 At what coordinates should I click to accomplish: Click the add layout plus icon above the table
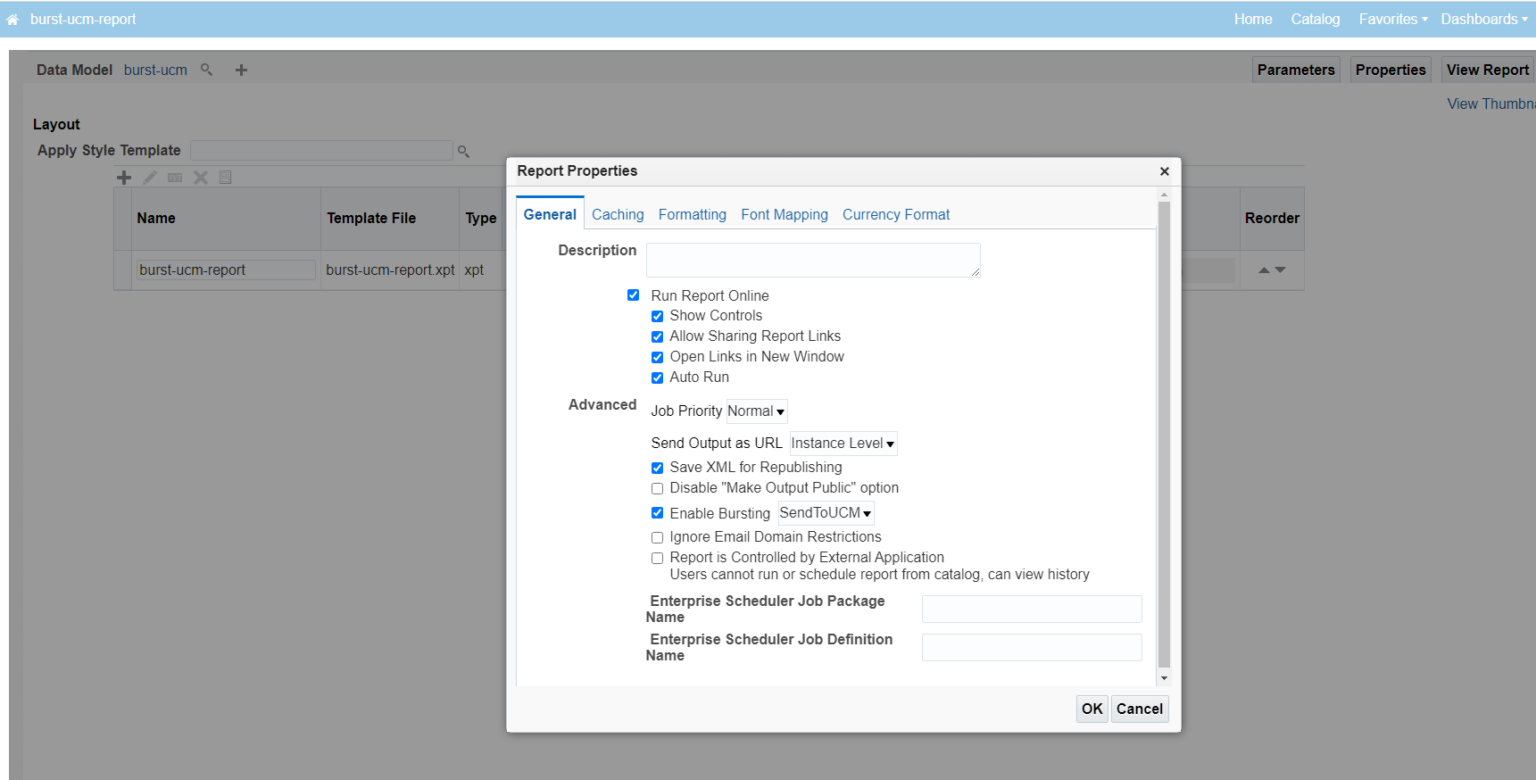[124, 177]
